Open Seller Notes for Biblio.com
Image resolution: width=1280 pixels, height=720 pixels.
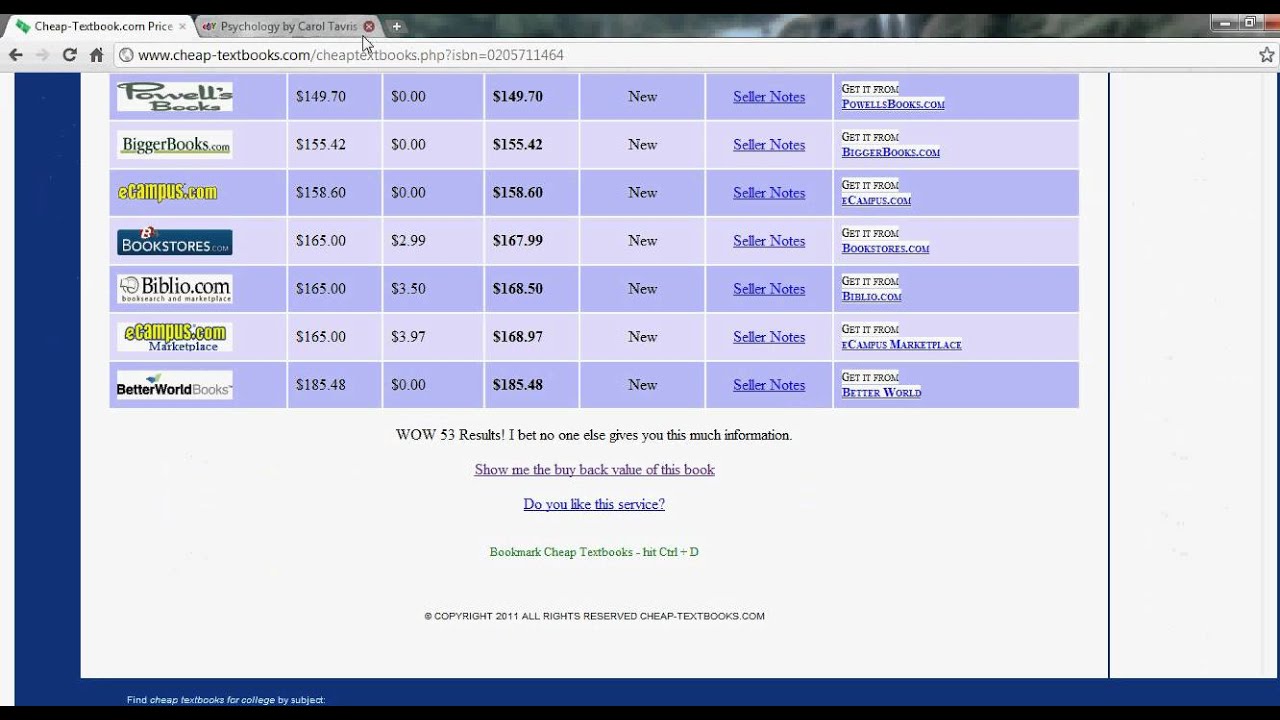point(769,289)
